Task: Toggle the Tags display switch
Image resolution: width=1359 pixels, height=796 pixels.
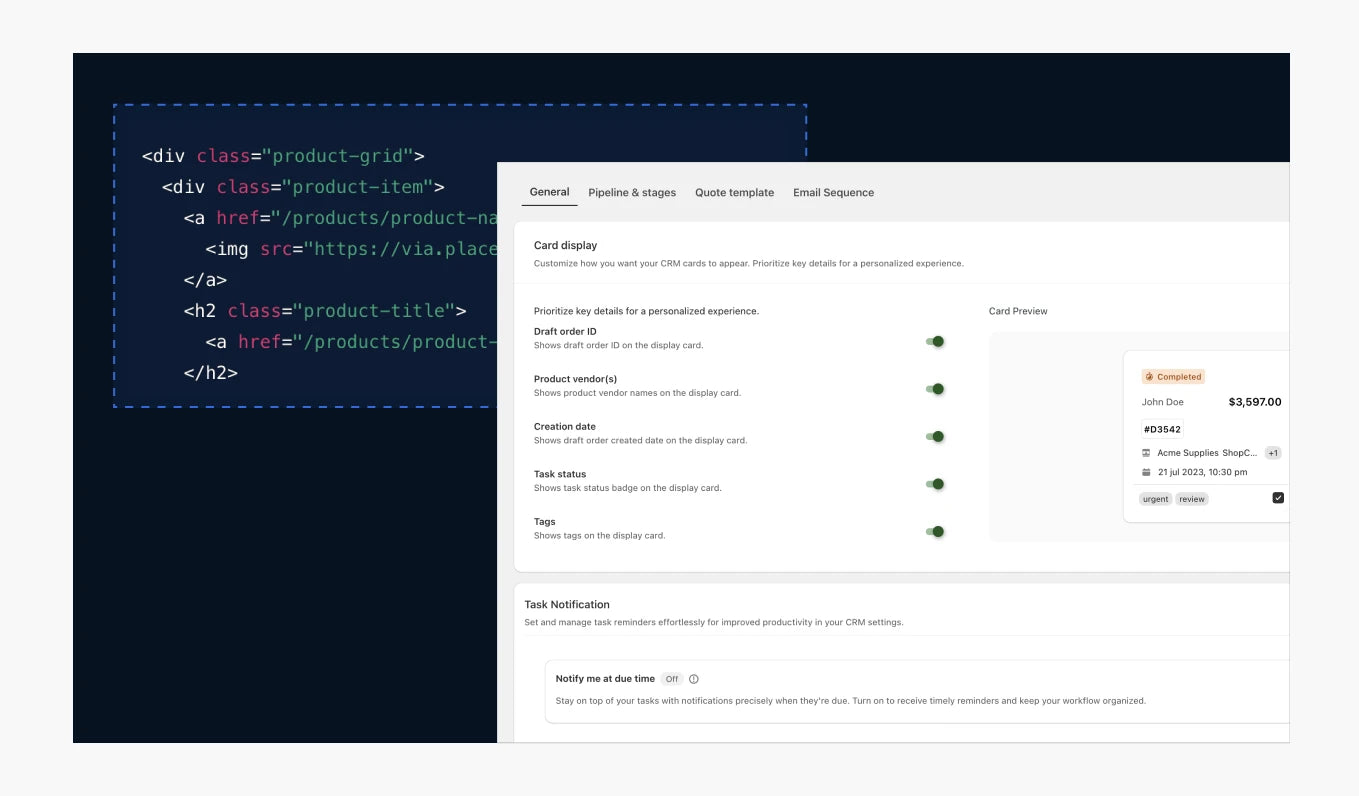Action: 935,532
